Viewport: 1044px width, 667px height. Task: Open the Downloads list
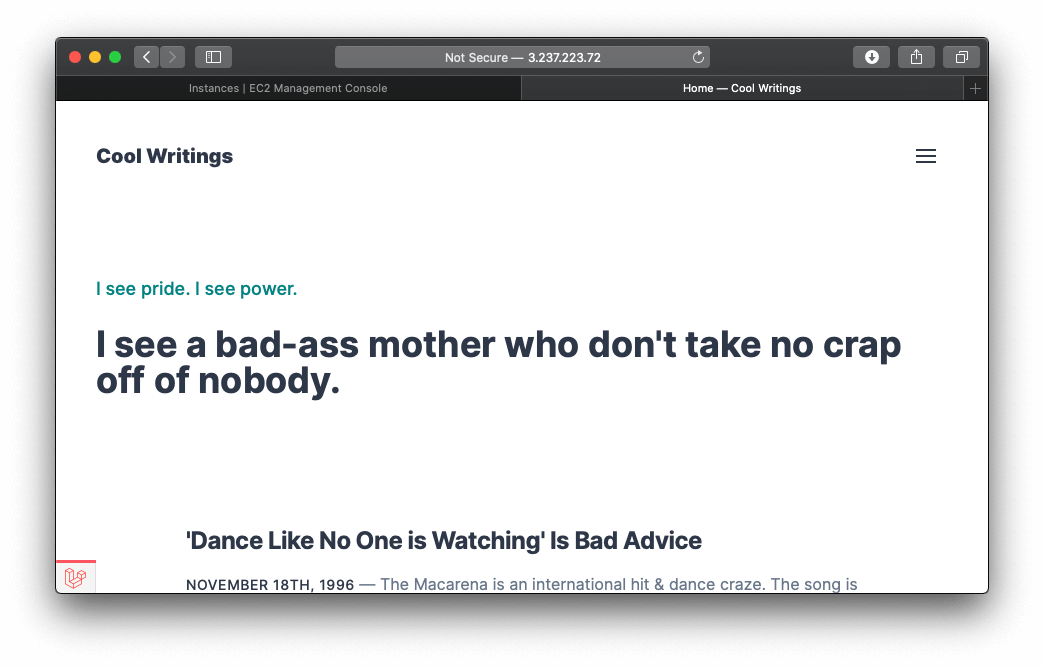(x=871, y=57)
